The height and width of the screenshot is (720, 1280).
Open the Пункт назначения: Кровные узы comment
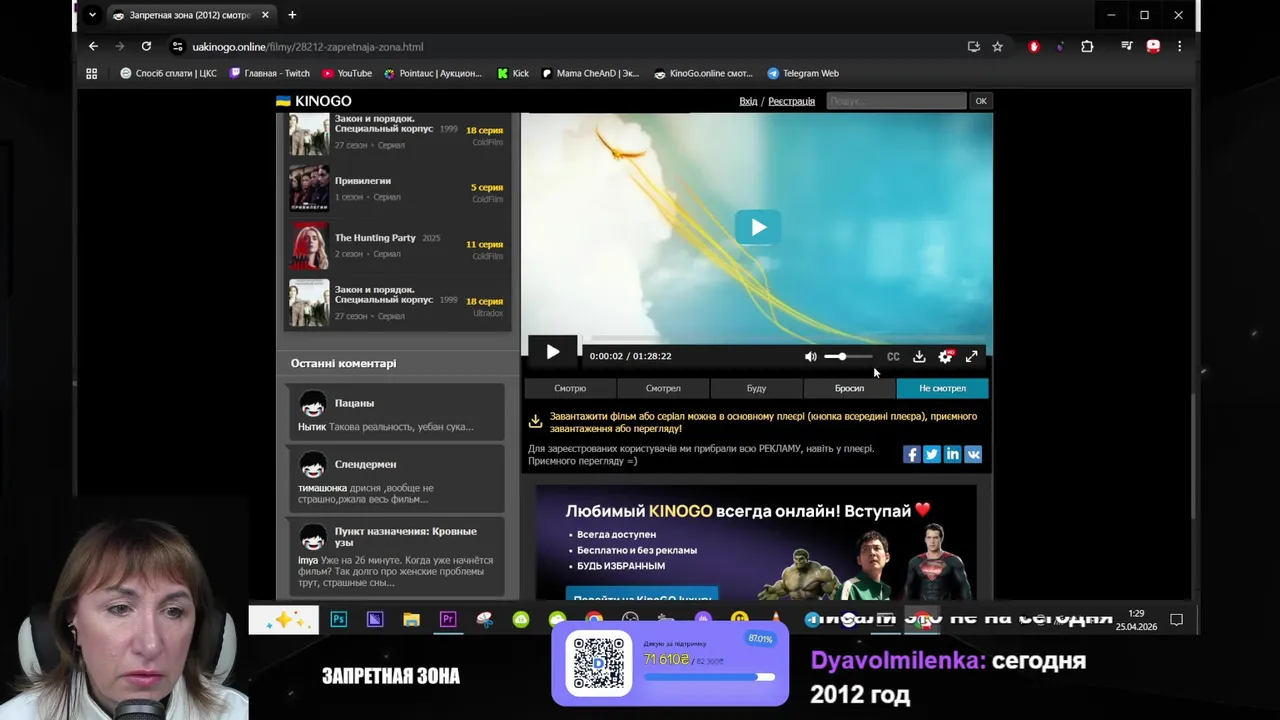tap(395, 557)
